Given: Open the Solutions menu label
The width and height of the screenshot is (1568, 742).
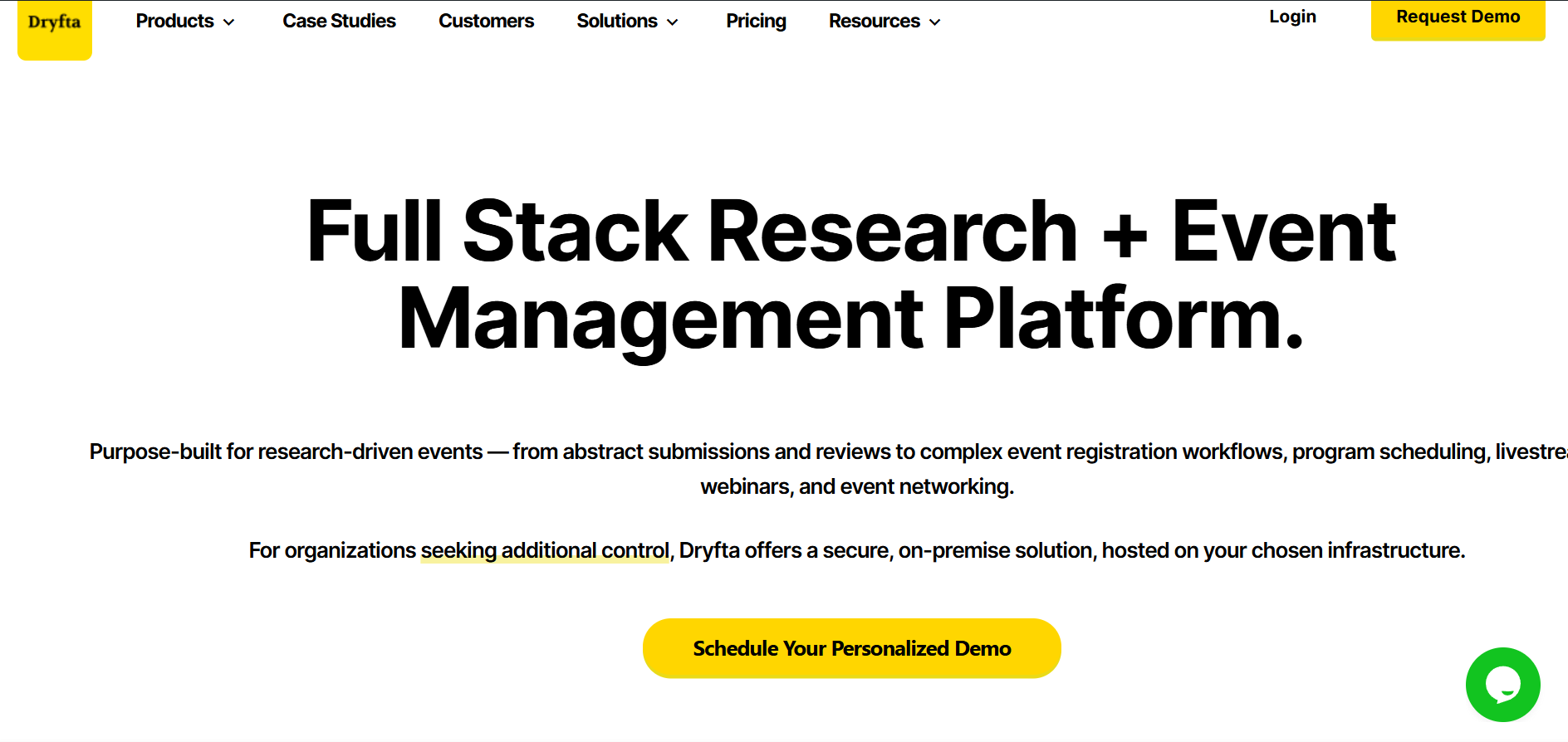Looking at the screenshot, I should [616, 21].
